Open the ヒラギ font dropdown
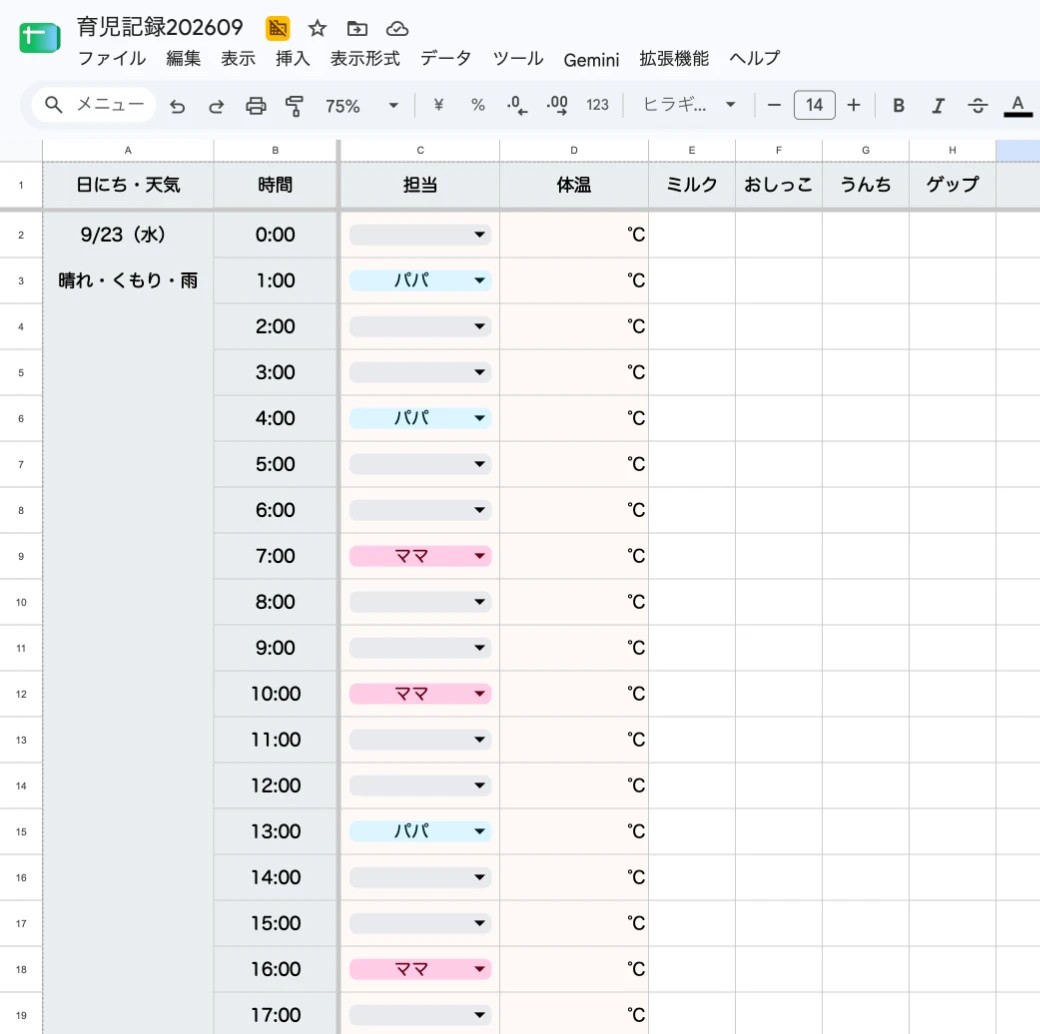This screenshot has width=1040, height=1034. 689,105
